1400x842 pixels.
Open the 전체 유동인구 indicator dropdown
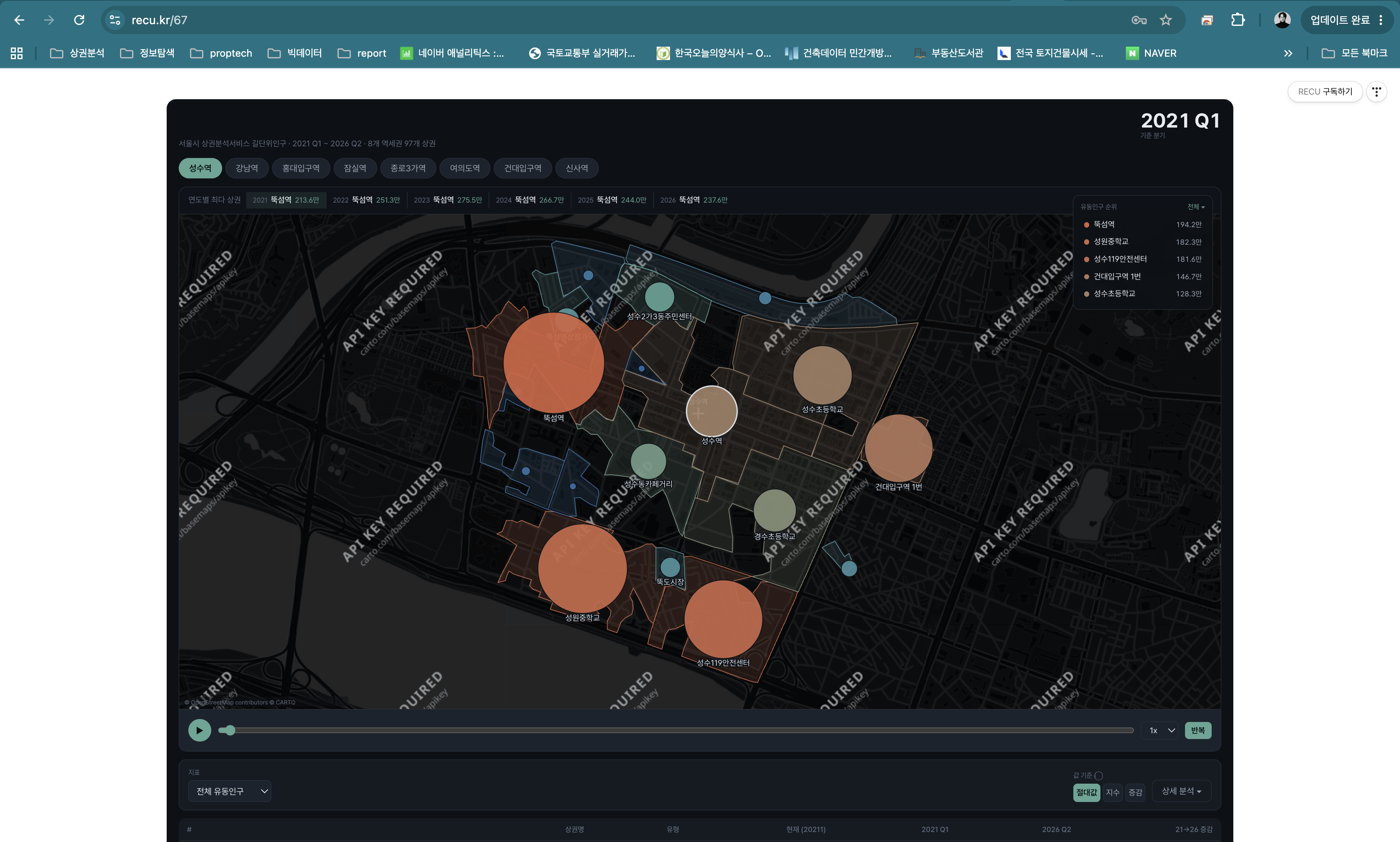click(x=230, y=791)
